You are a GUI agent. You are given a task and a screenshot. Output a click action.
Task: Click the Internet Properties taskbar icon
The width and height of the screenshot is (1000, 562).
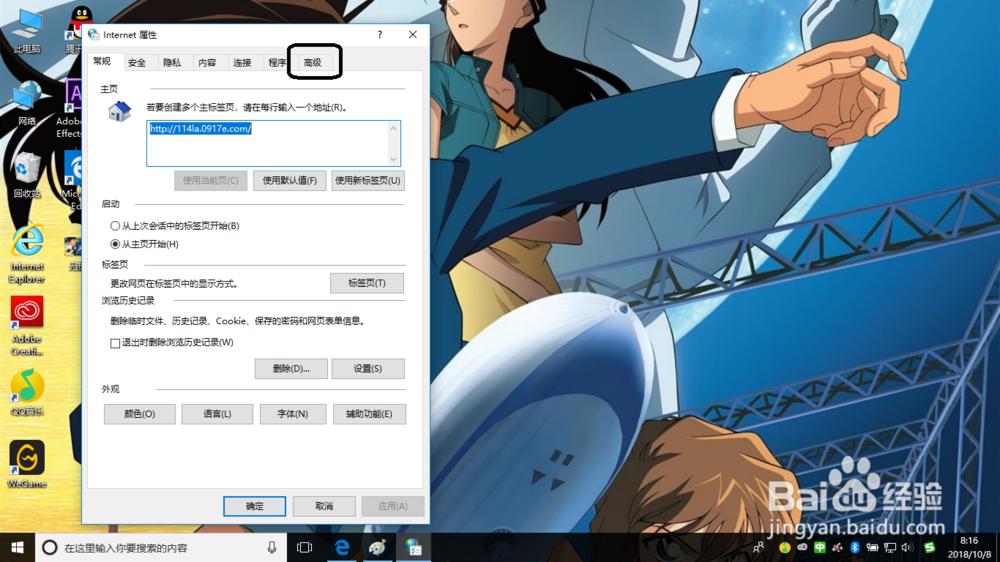point(413,547)
